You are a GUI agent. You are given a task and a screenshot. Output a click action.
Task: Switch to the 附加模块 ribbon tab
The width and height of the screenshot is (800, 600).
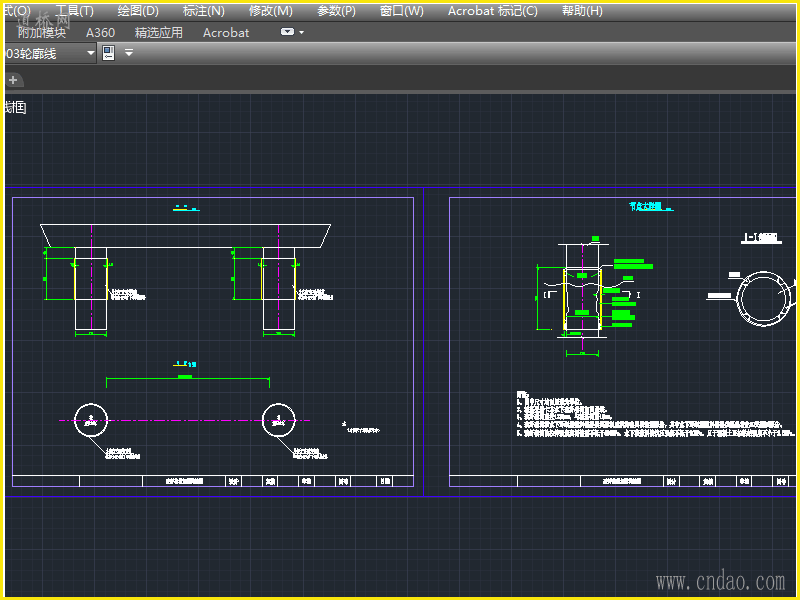(x=41, y=32)
